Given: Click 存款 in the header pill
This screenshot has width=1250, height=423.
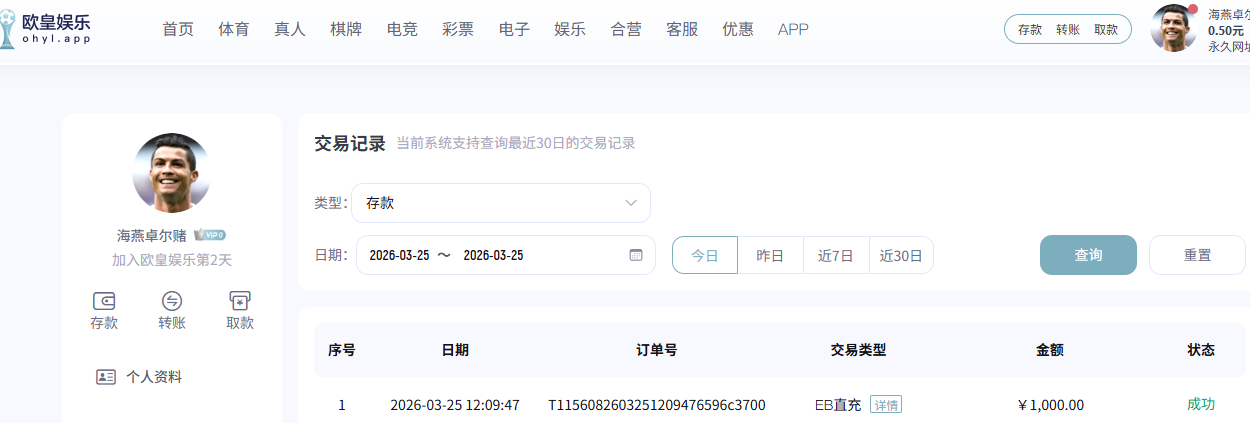Looking at the screenshot, I should [1030, 29].
